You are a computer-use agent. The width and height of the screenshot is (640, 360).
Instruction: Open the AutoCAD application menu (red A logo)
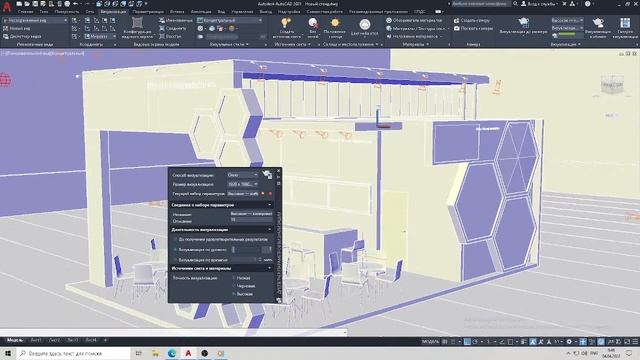[x=7, y=7]
